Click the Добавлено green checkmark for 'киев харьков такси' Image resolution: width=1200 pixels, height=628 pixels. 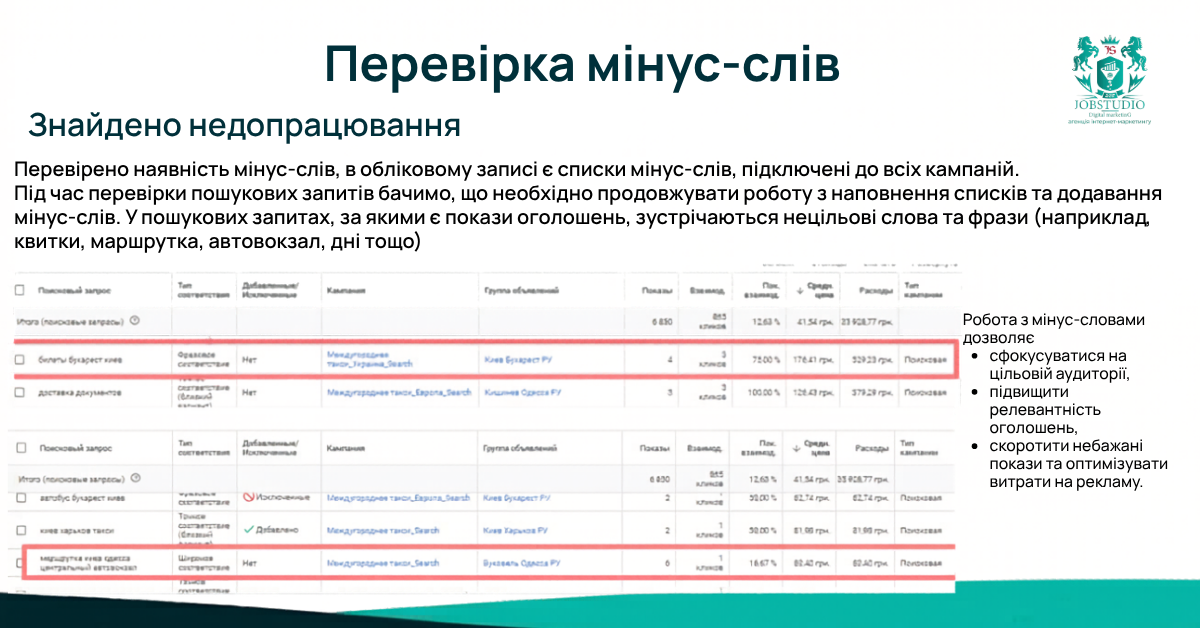point(251,528)
